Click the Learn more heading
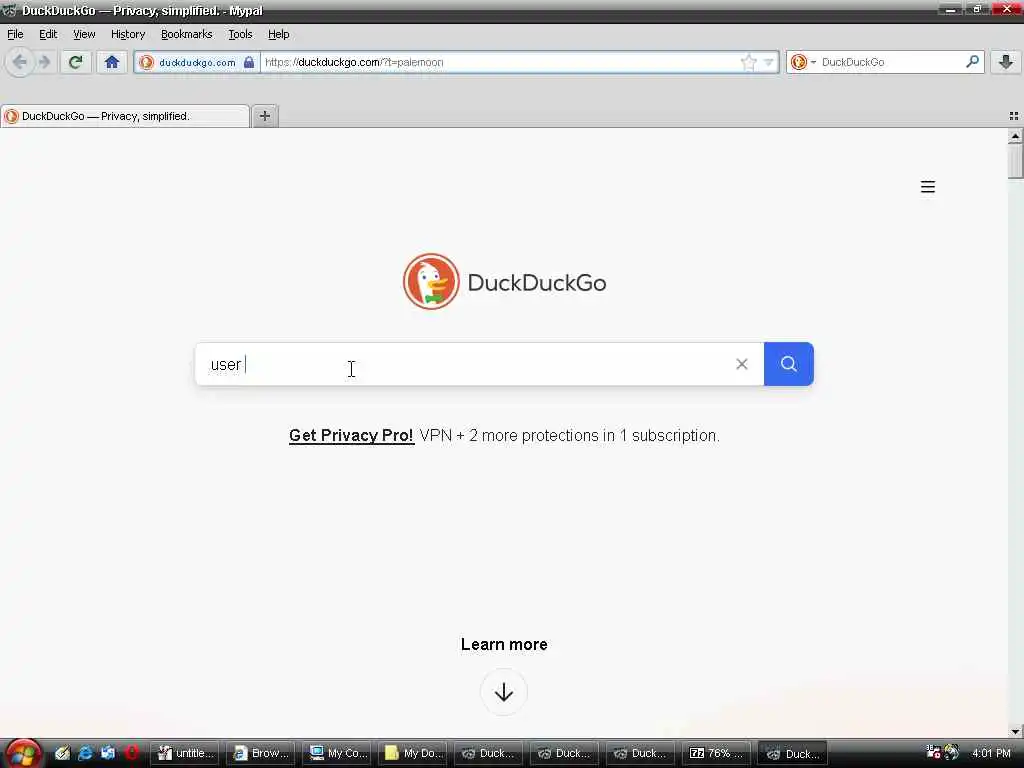 point(504,644)
